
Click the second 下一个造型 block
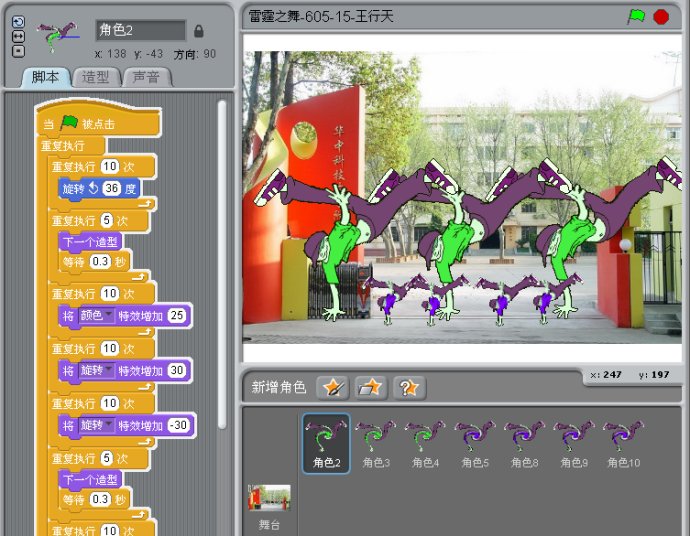(90, 479)
